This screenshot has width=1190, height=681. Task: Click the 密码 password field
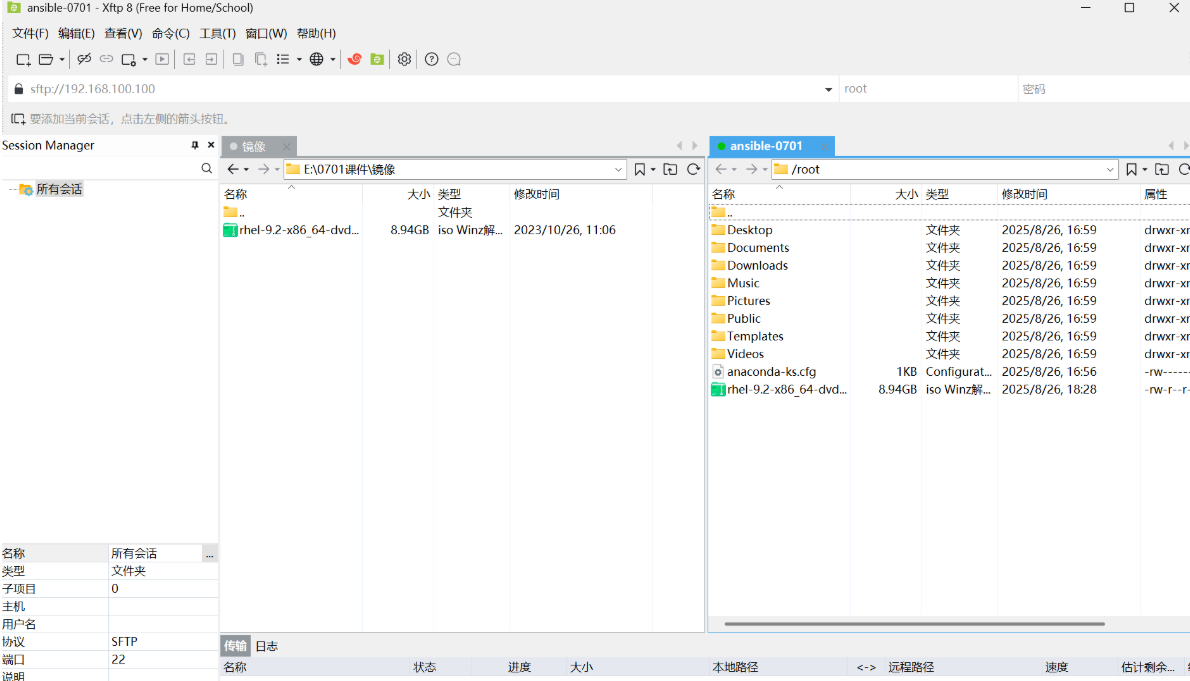[x=1104, y=89]
